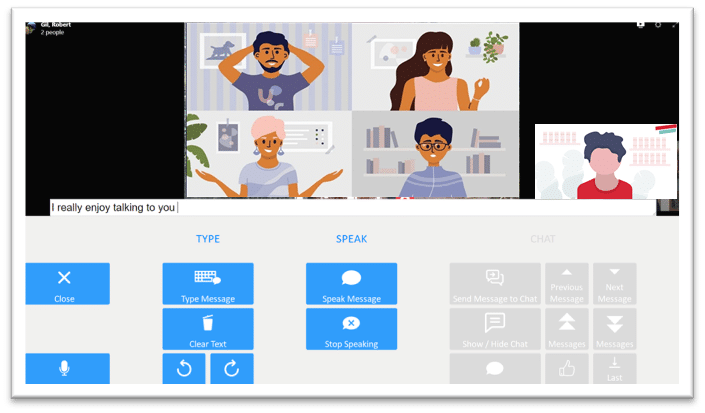
Task: Select the bottom-right participant wearing glasses
Action: coord(435,154)
